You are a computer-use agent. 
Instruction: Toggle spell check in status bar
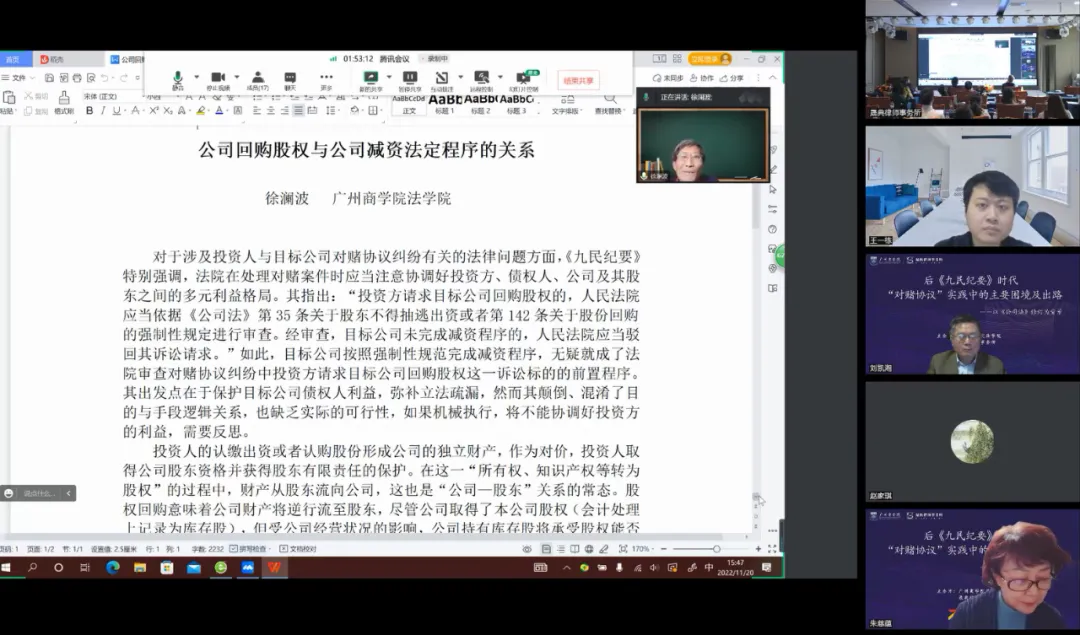(x=248, y=549)
